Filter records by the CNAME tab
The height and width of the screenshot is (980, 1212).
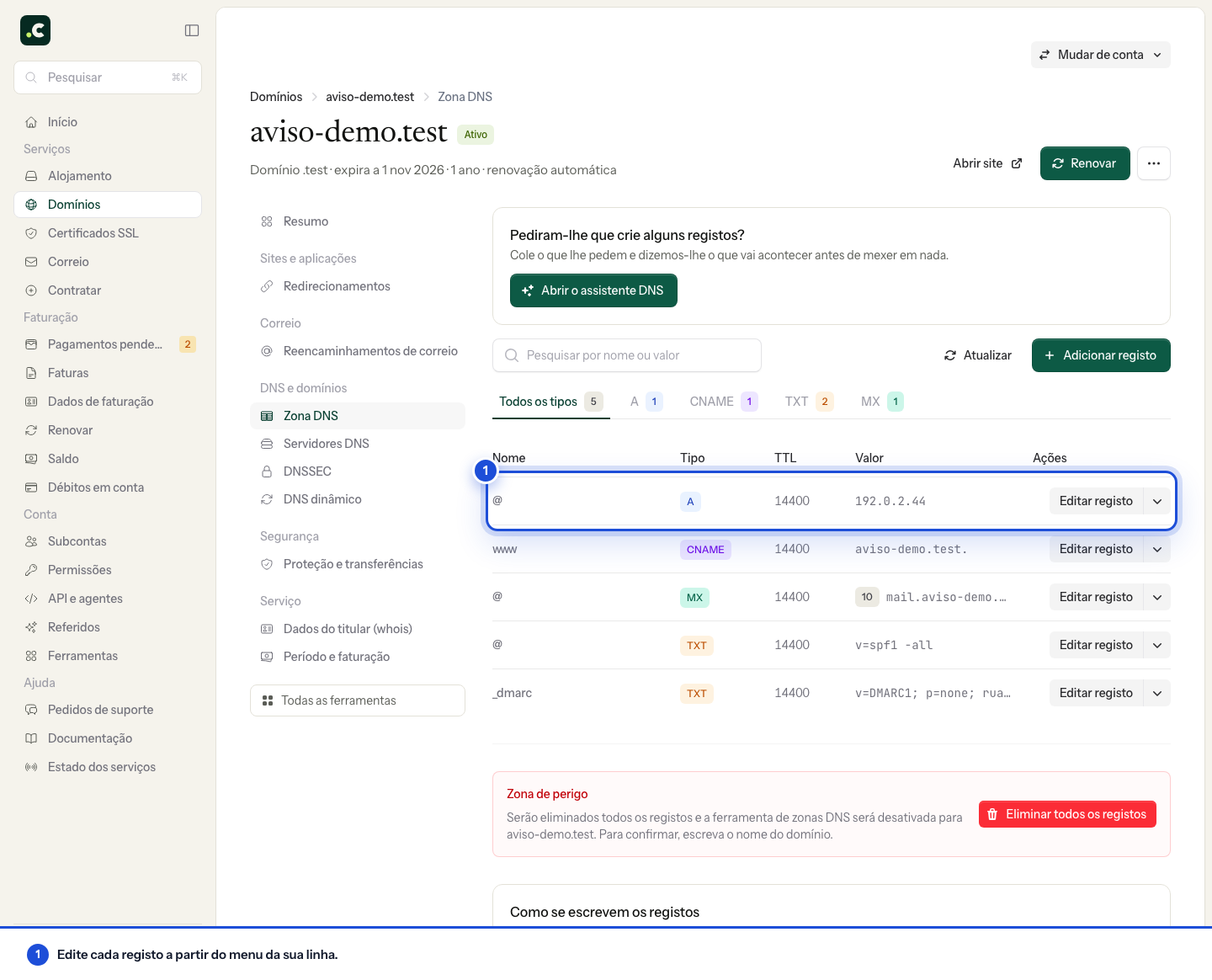pos(724,402)
